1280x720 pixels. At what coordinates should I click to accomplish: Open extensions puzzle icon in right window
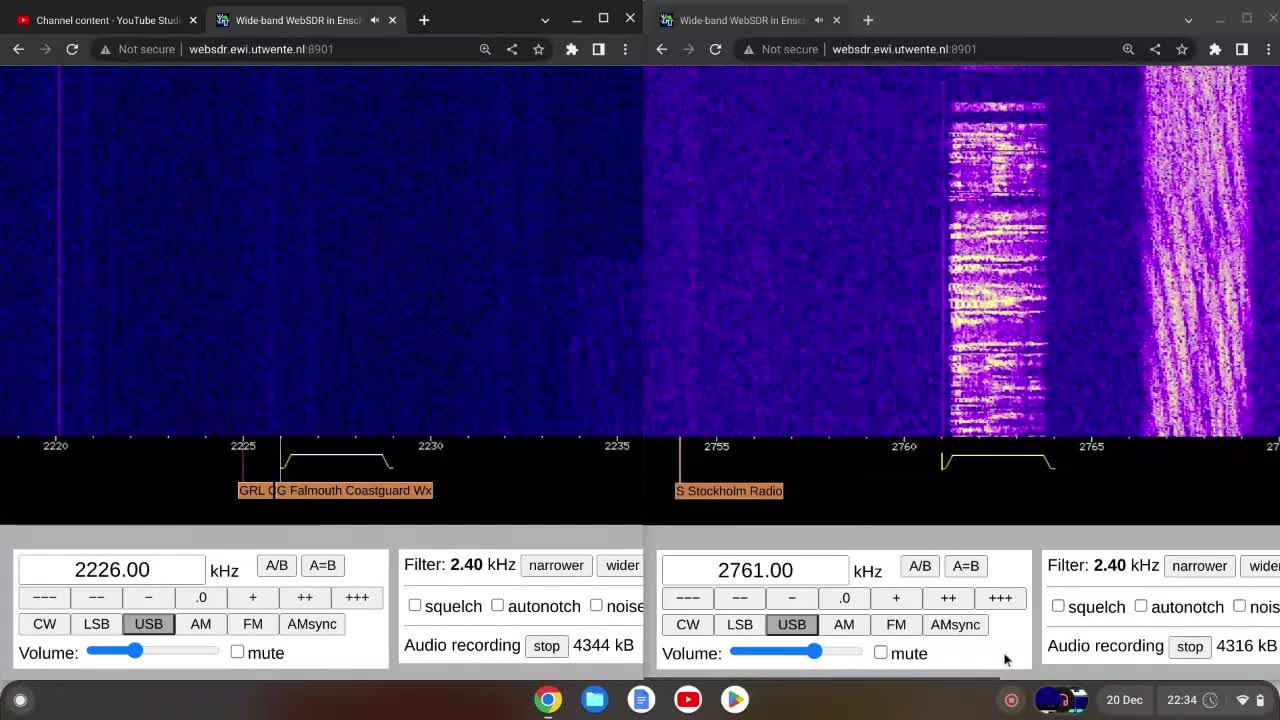(x=1215, y=49)
